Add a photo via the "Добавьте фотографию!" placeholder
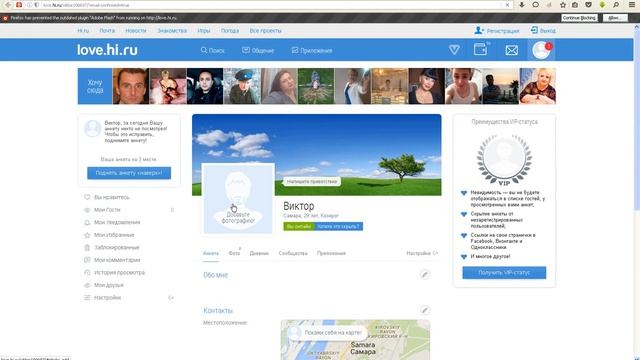 238,198
